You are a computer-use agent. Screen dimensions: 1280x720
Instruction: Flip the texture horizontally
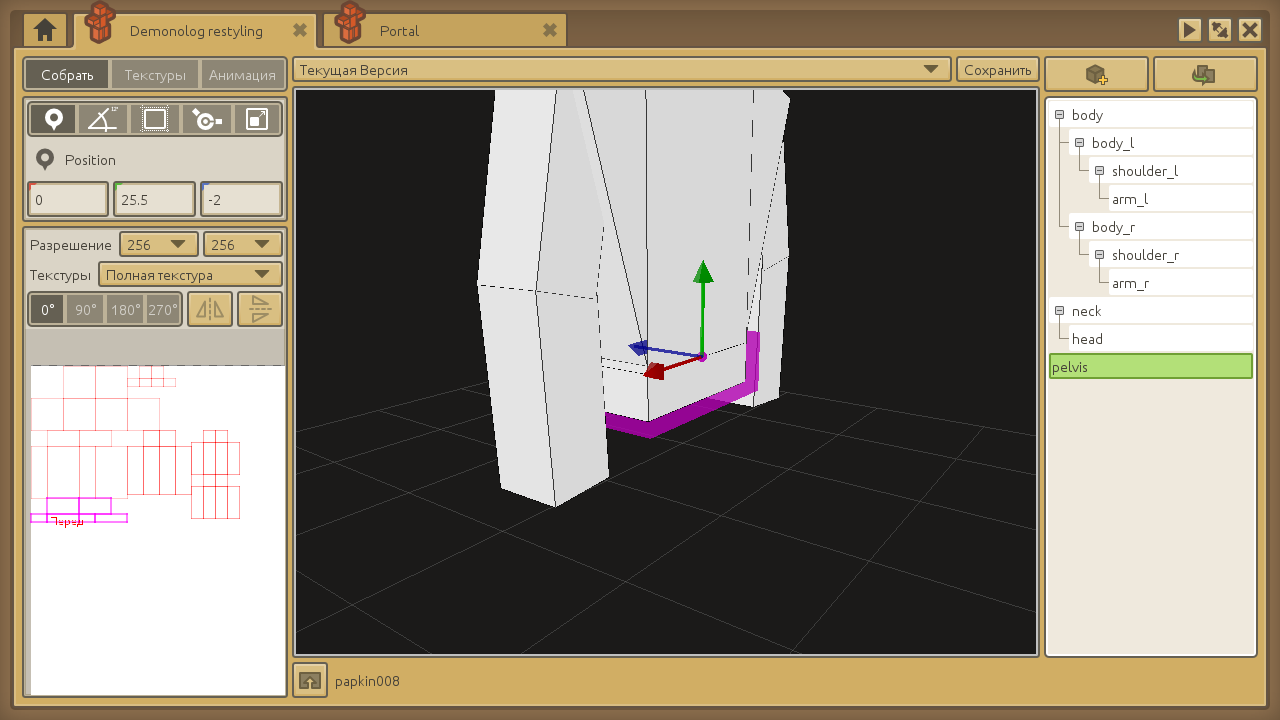click(x=210, y=310)
